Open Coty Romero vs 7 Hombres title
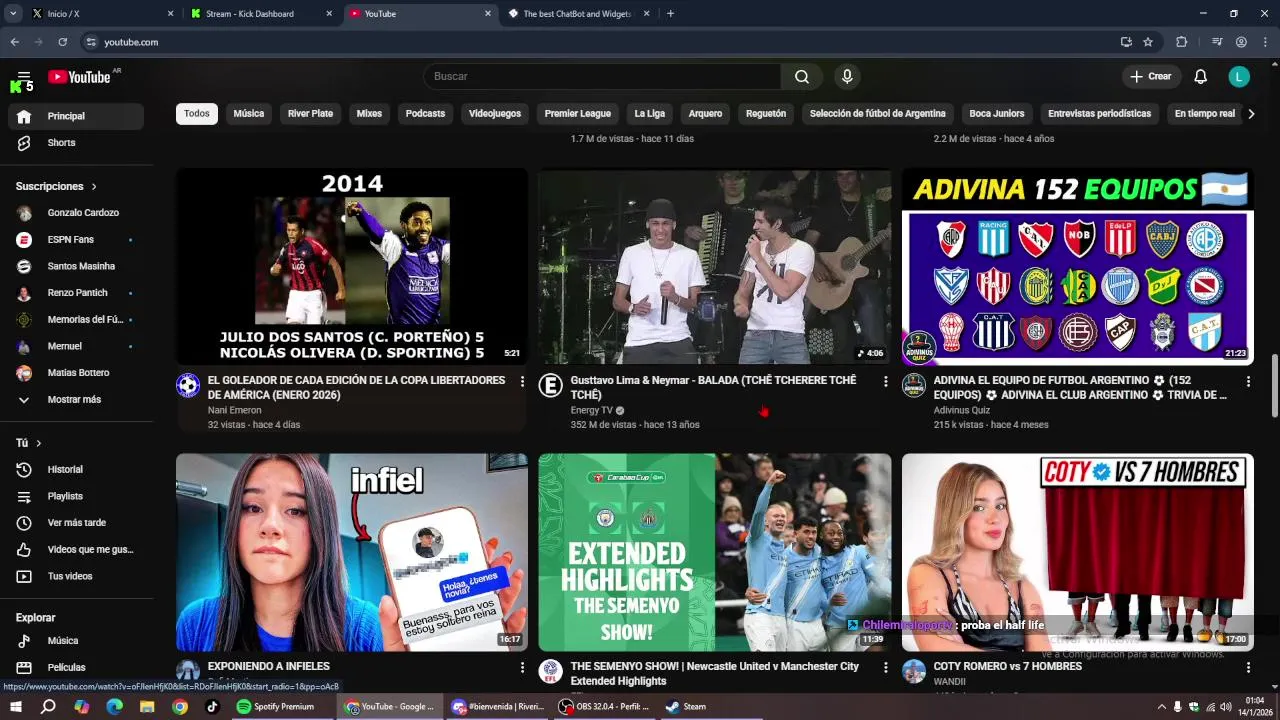The width and height of the screenshot is (1280, 720). point(1007,667)
